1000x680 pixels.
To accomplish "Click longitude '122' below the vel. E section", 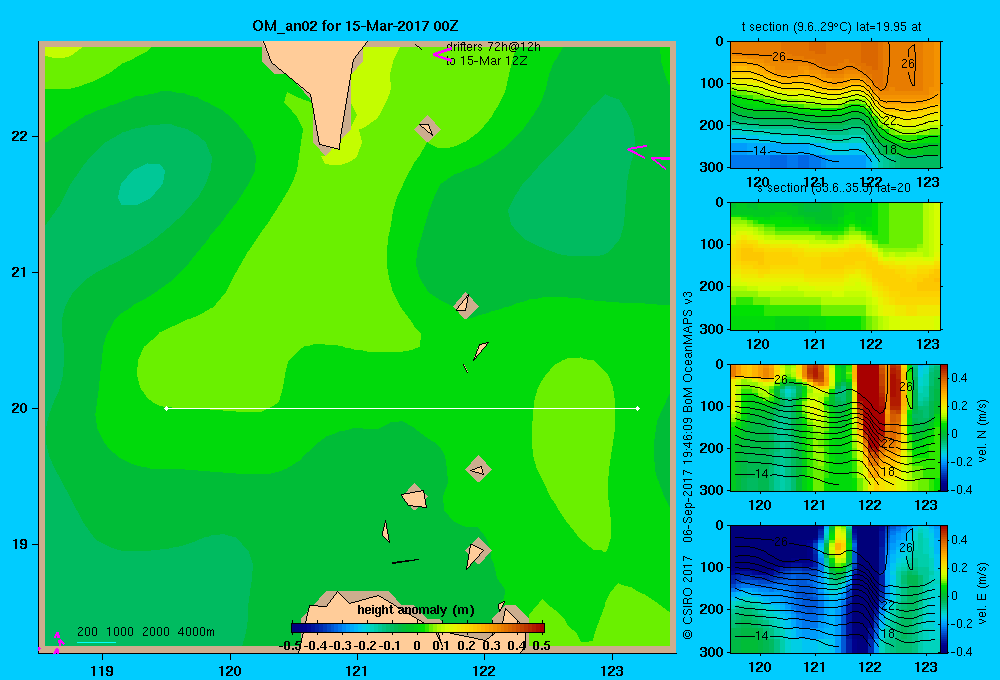I will (x=870, y=667).
